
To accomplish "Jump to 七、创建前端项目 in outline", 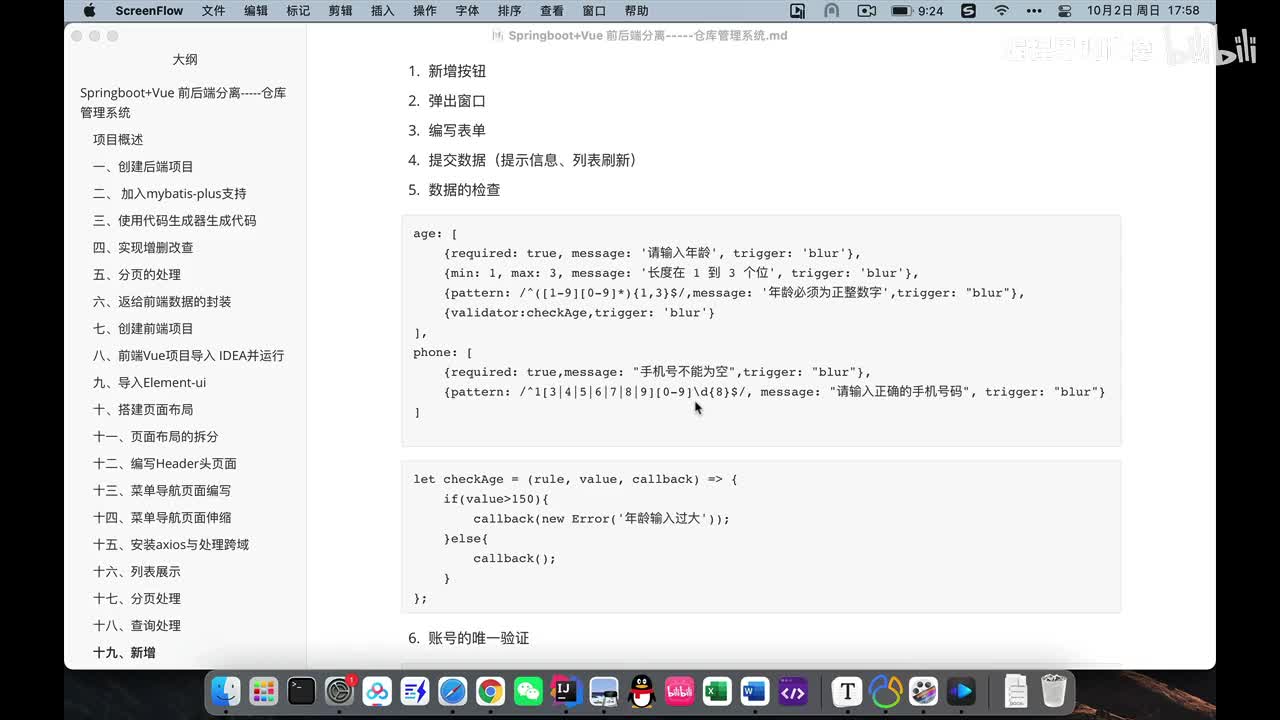I will [143, 329].
